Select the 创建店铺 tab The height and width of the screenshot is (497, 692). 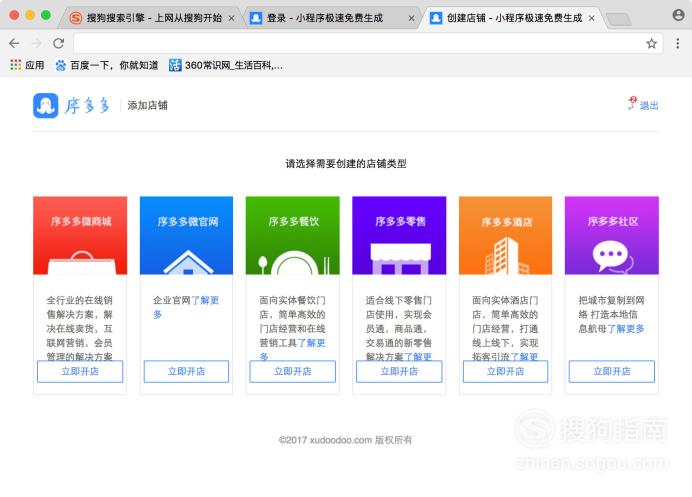pyautogui.click(x=510, y=18)
